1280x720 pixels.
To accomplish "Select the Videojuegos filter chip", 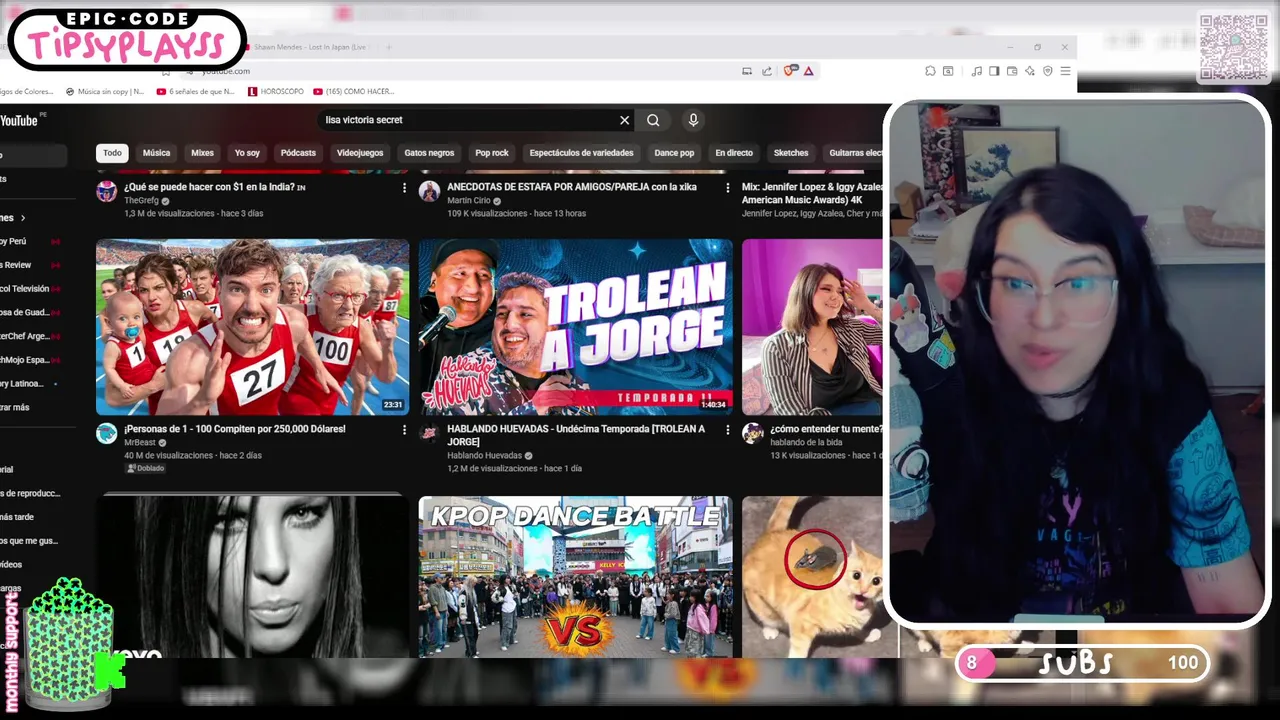I will (x=360, y=153).
